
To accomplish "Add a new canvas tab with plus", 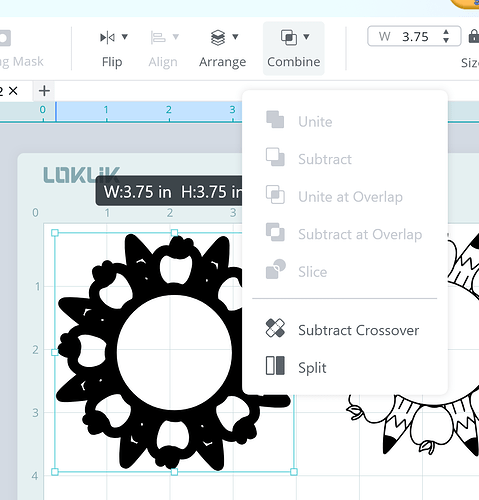I will pyautogui.click(x=44, y=91).
